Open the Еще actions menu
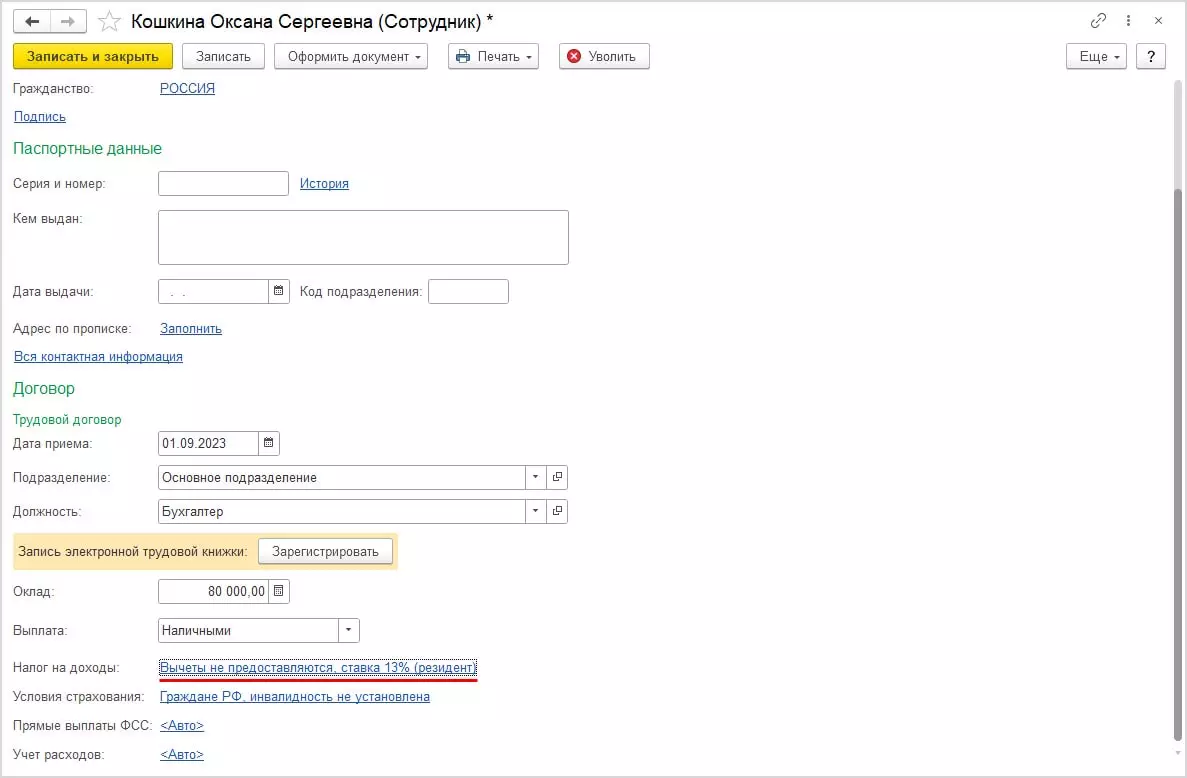 (x=1096, y=56)
